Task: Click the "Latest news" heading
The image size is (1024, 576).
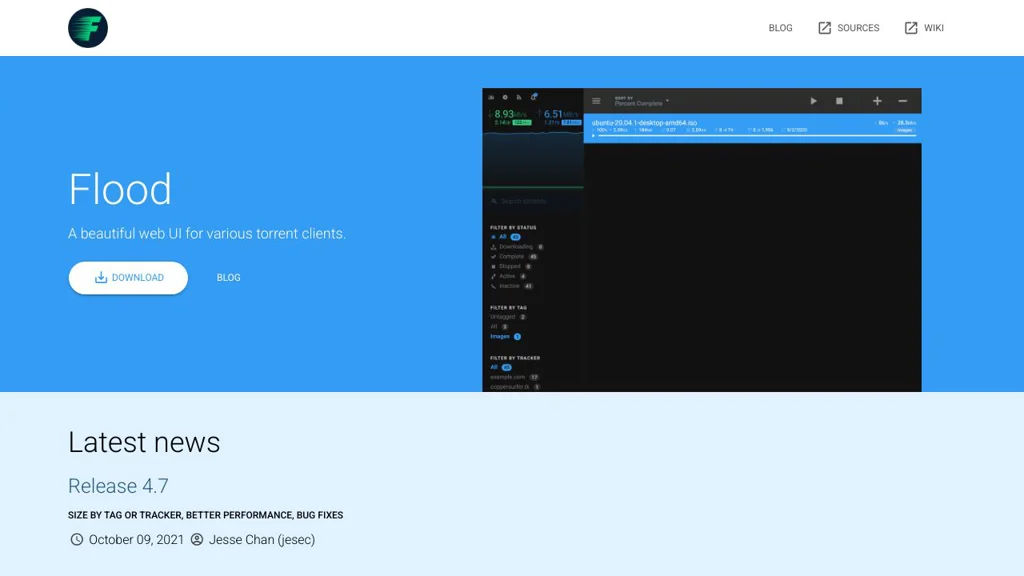Action: (144, 442)
